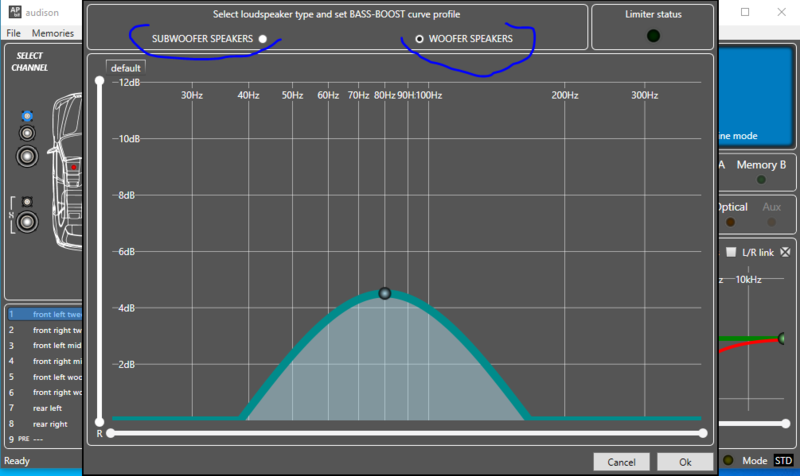
Task: Toggle the L/R link checkbox
Action: click(731, 252)
